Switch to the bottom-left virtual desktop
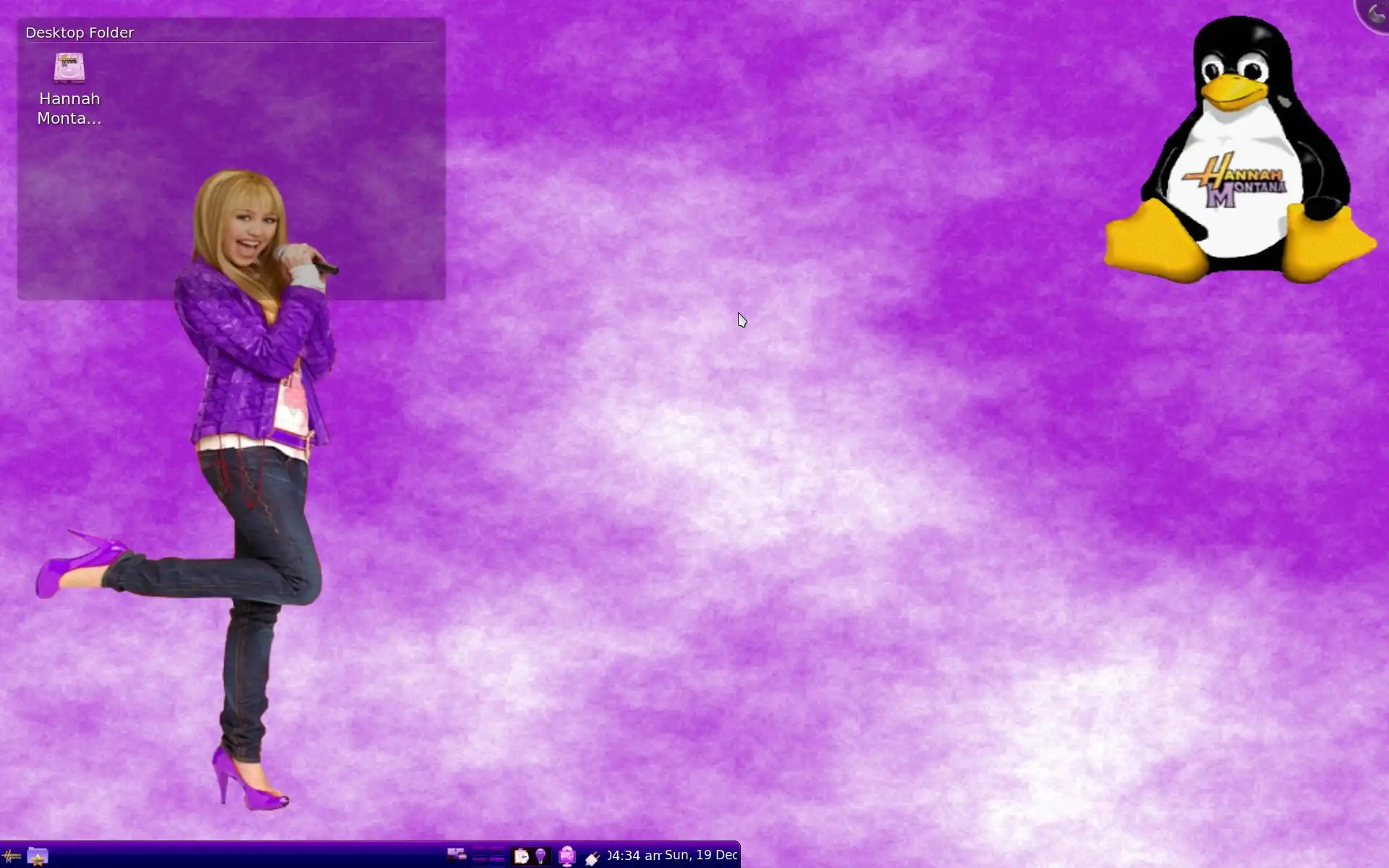This screenshot has width=1389, height=868. click(480, 861)
